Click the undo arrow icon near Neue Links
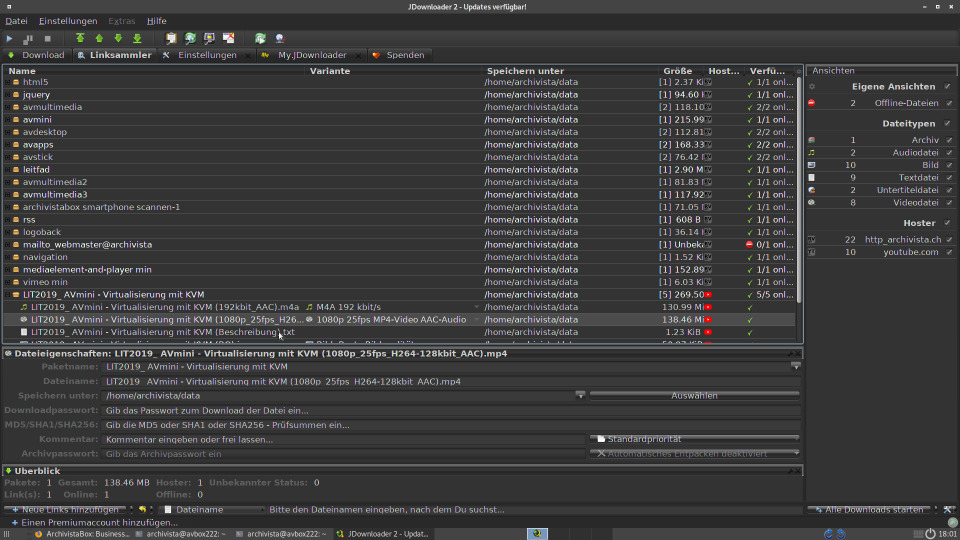 (x=143, y=509)
